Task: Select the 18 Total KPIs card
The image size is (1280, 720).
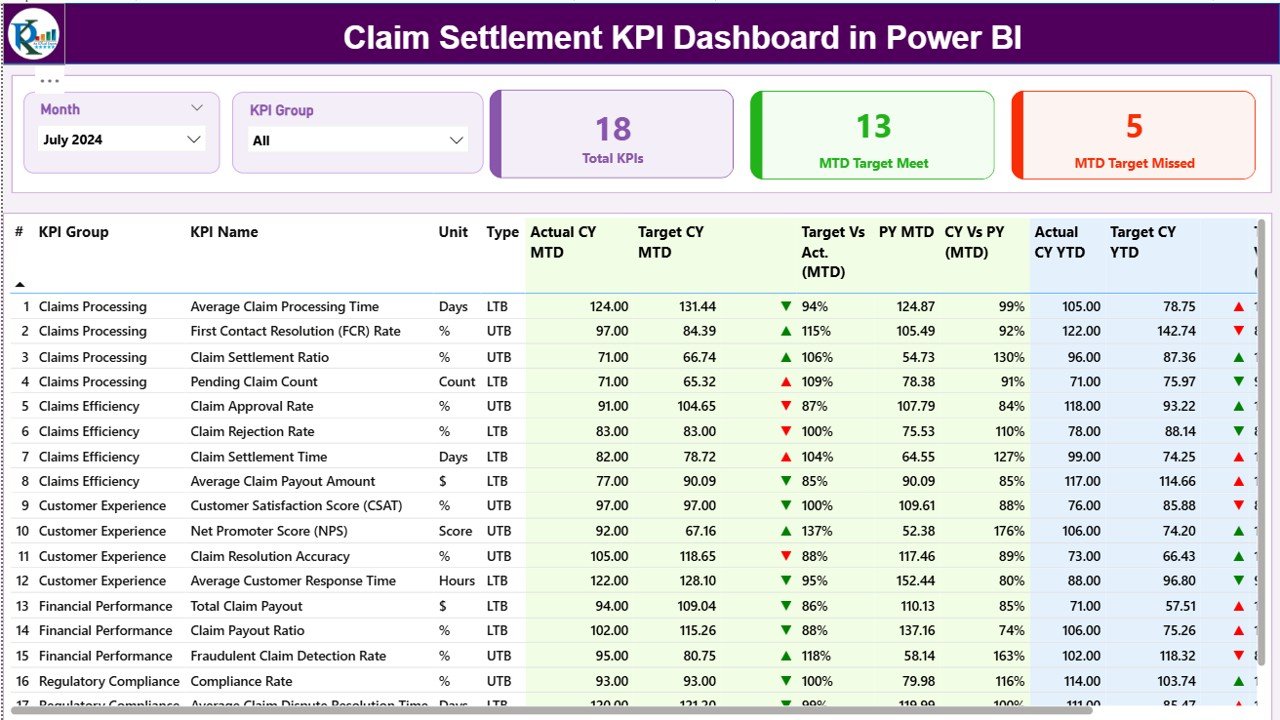Action: (x=612, y=135)
